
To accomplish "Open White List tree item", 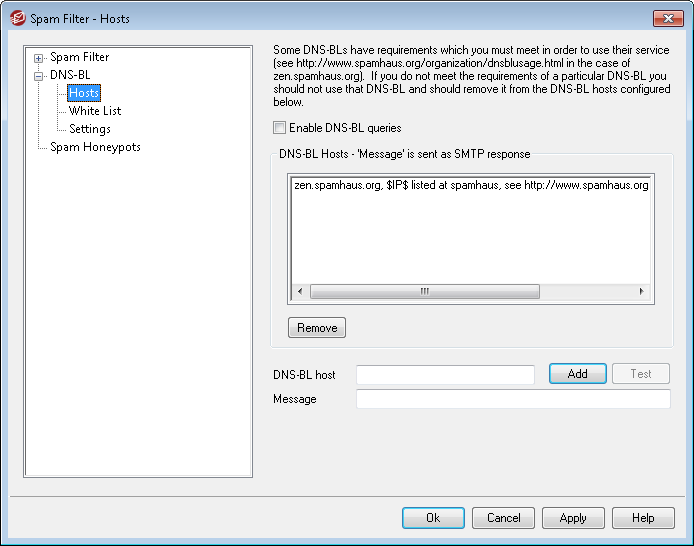I will 94,111.
